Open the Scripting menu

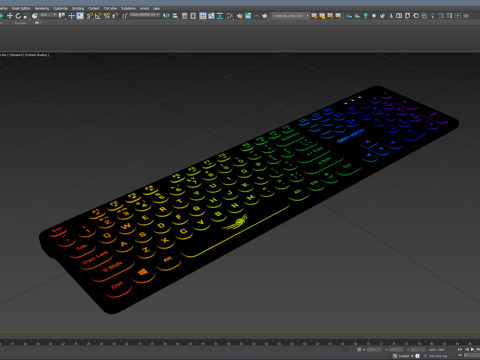[78, 8]
